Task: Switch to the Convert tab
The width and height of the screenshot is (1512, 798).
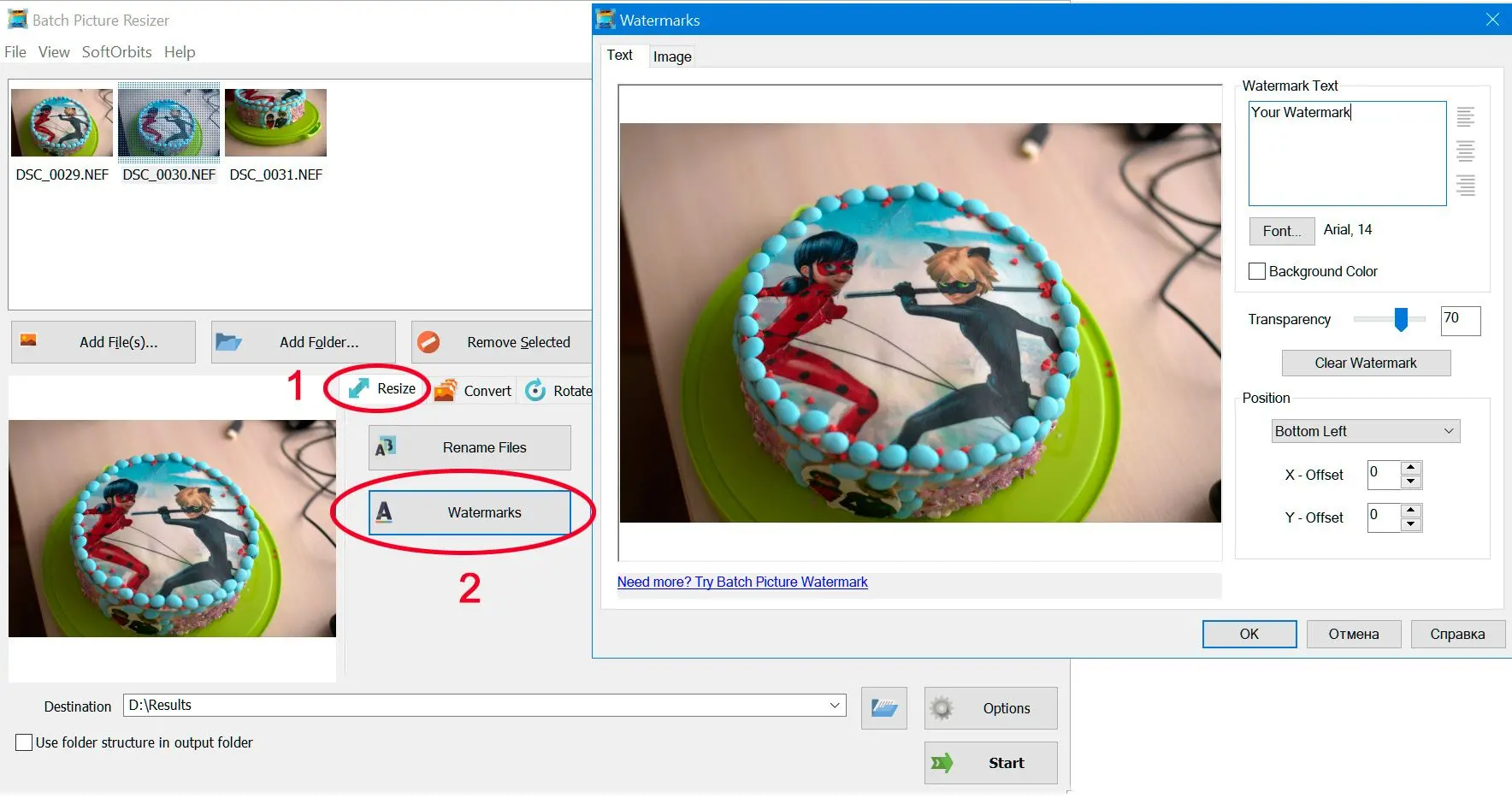Action: [473, 391]
